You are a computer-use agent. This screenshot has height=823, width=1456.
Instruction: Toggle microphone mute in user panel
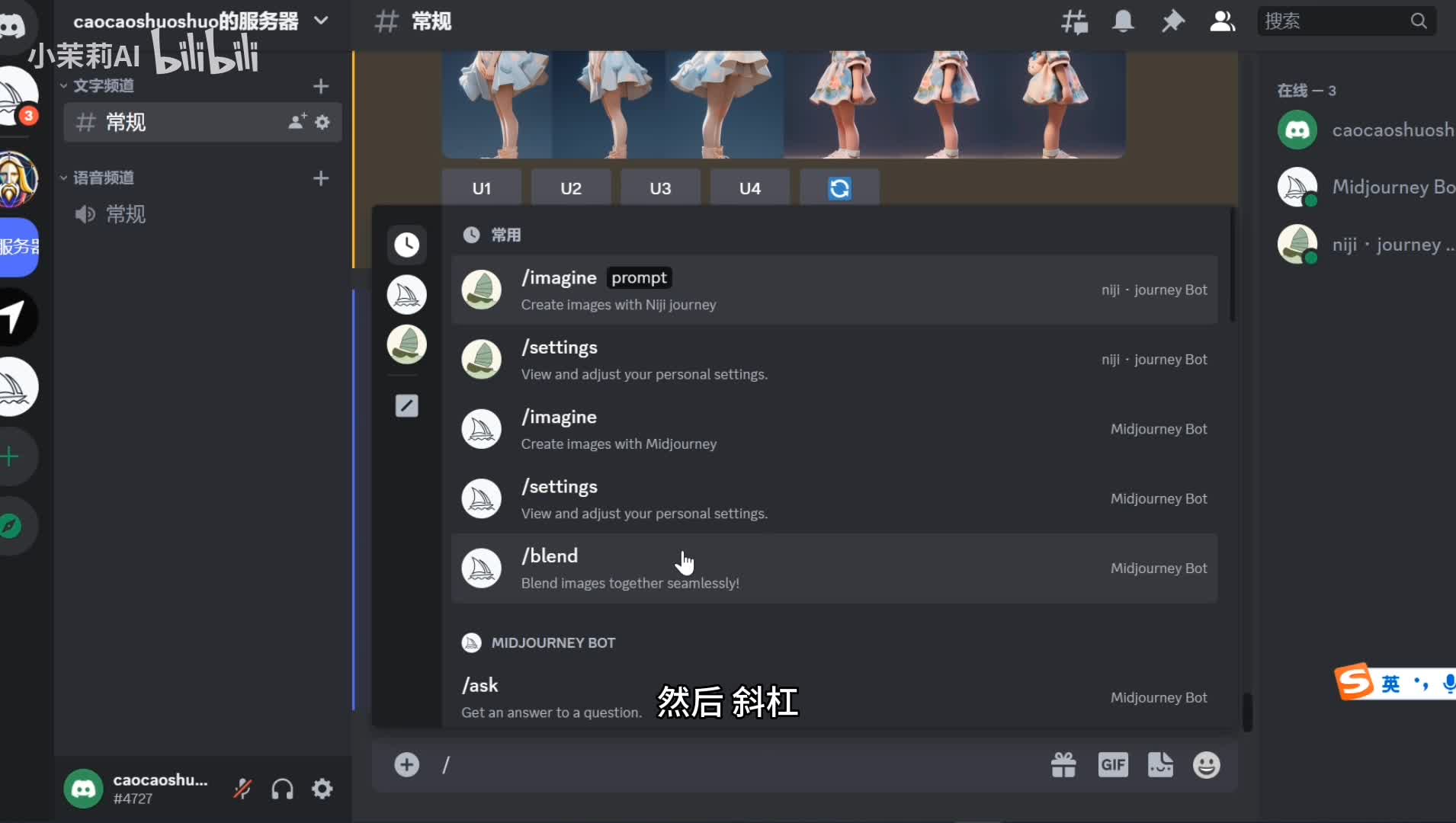(242, 789)
